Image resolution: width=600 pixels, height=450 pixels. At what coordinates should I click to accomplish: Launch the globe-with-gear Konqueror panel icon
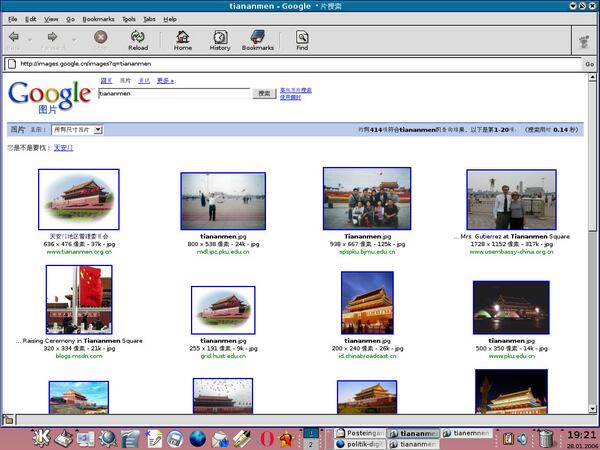[108, 439]
